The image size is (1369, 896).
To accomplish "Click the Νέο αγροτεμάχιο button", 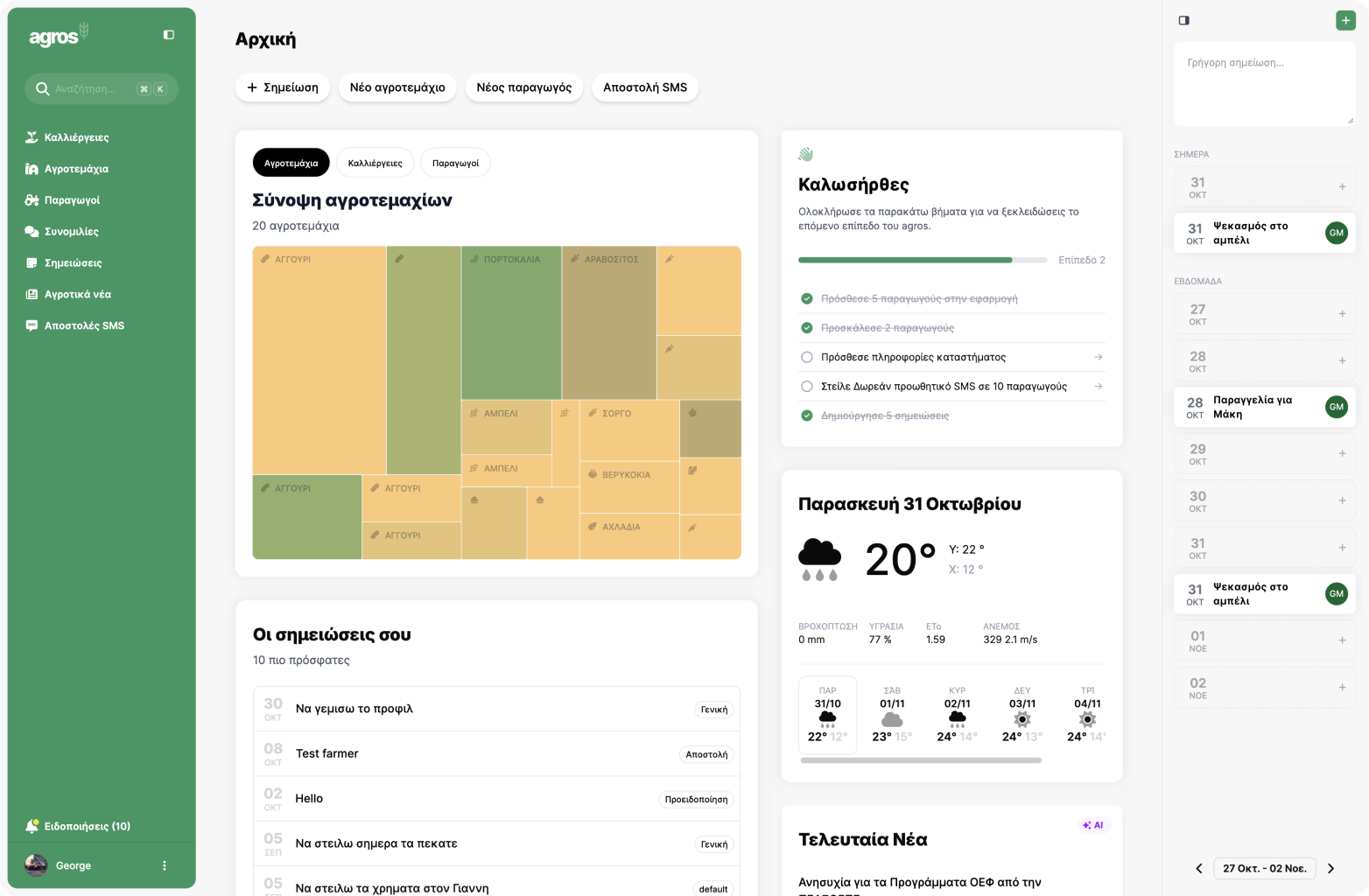I will (397, 87).
